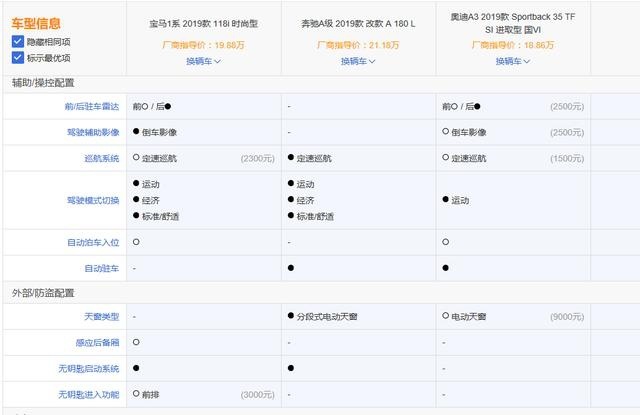
Task: Click Mercedes' 分段式电动天窗 entry
Action: (322, 316)
